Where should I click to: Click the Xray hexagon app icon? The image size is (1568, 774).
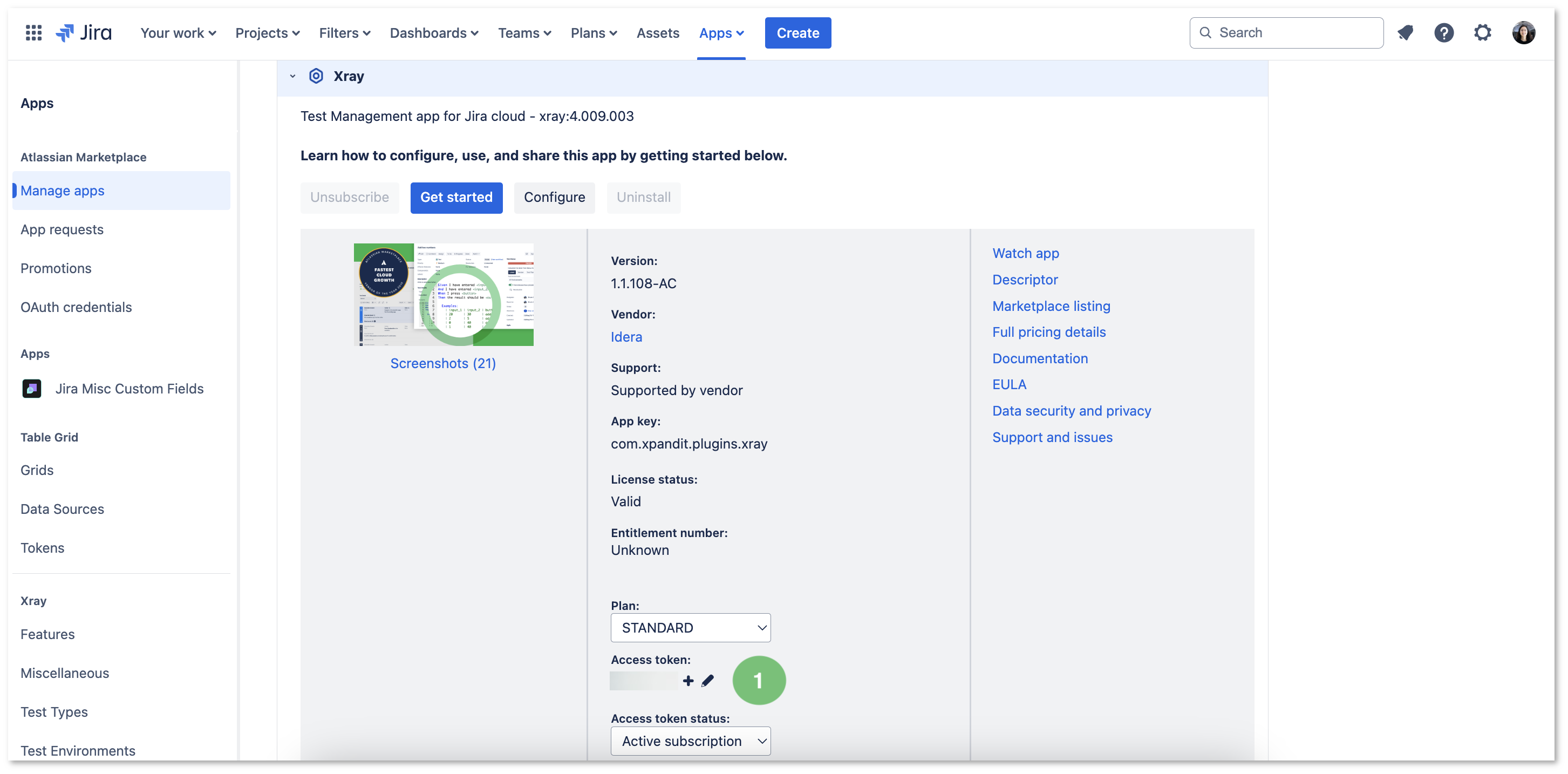pos(316,76)
